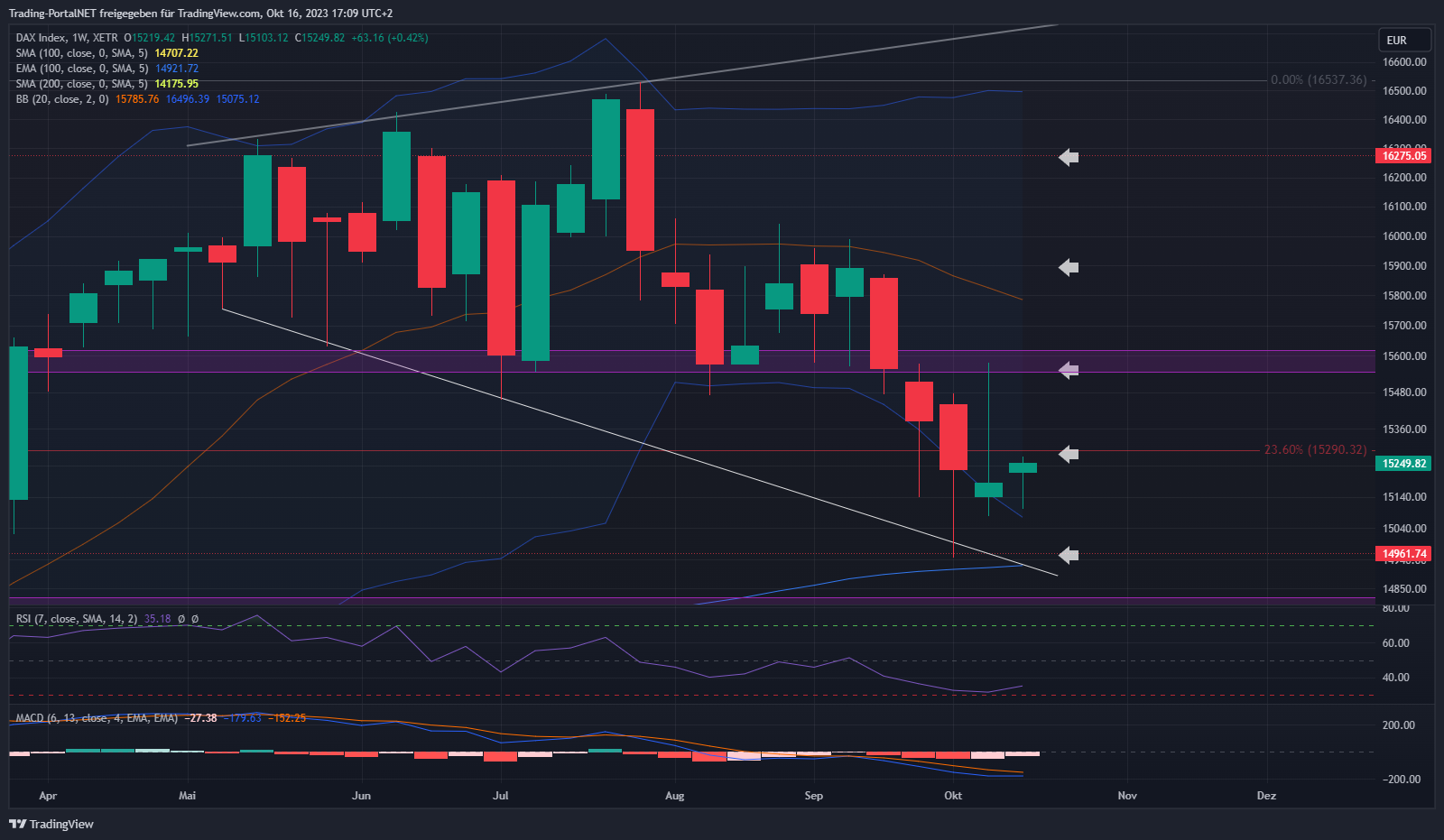The height and width of the screenshot is (840, 1444).
Task: Click the SMA 100 value 14707.22
Action: tap(176, 53)
